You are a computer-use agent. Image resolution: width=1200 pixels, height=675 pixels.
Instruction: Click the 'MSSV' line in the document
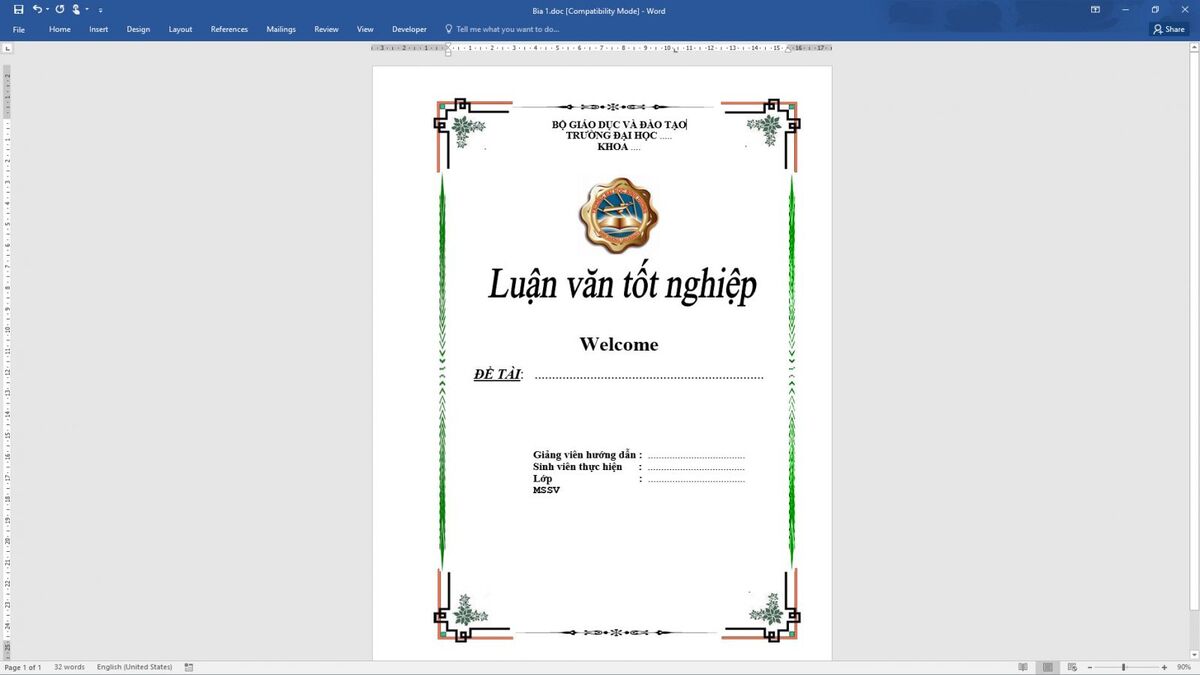click(x=546, y=490)
